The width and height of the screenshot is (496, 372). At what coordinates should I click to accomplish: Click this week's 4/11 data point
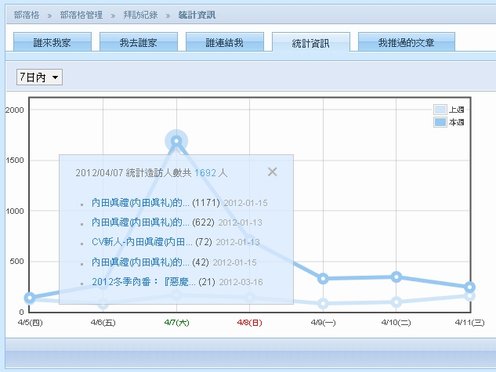click(x=470, y=287)
